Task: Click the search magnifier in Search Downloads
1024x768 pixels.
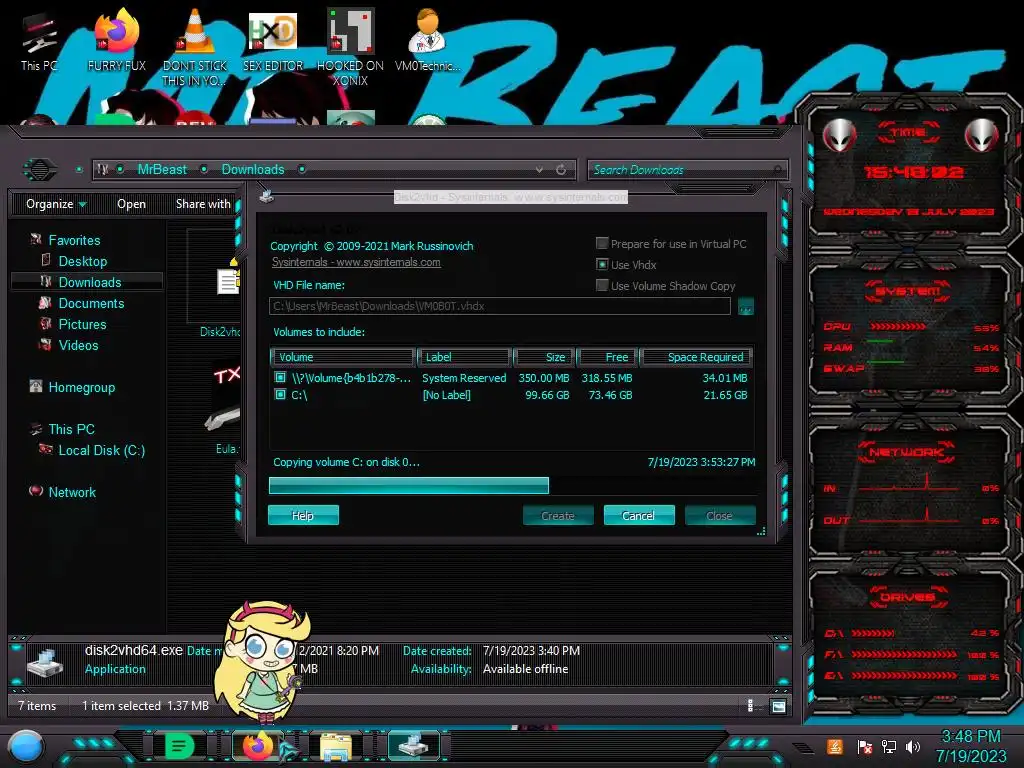Action: coord(777,170)
